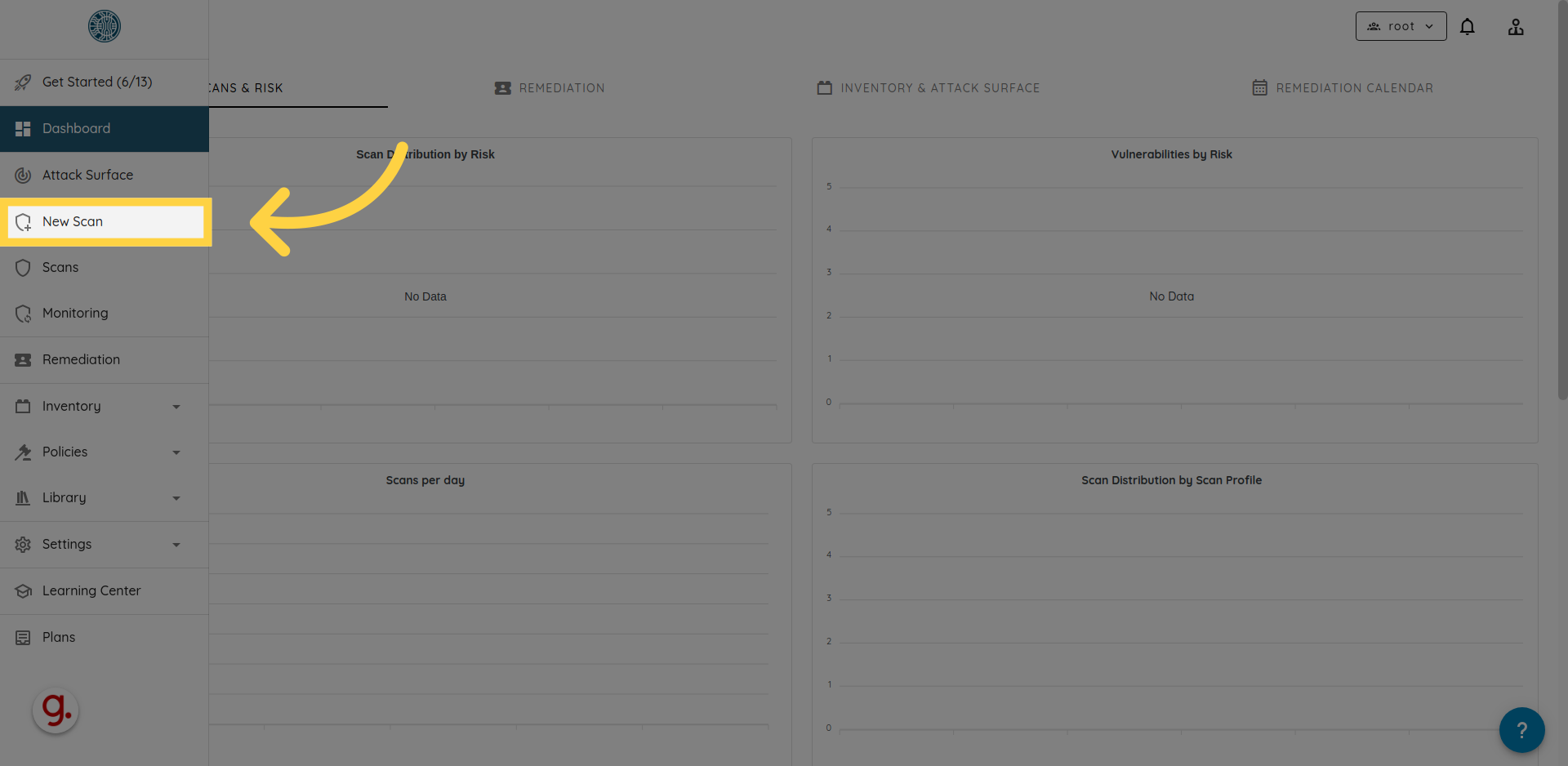Click the blue help question mark button
This screenshot has height=766, width=1568.
tap(1521, 730)
